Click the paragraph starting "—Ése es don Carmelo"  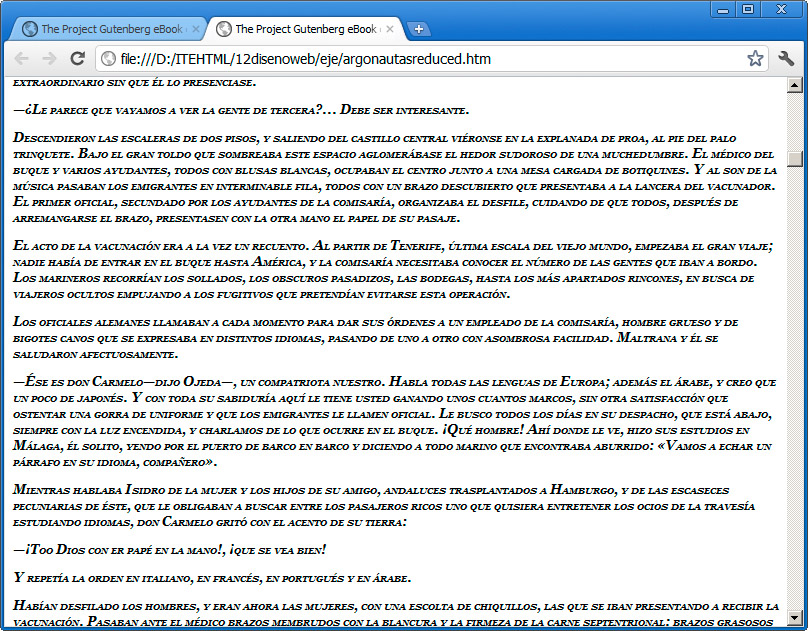(394, 422)
